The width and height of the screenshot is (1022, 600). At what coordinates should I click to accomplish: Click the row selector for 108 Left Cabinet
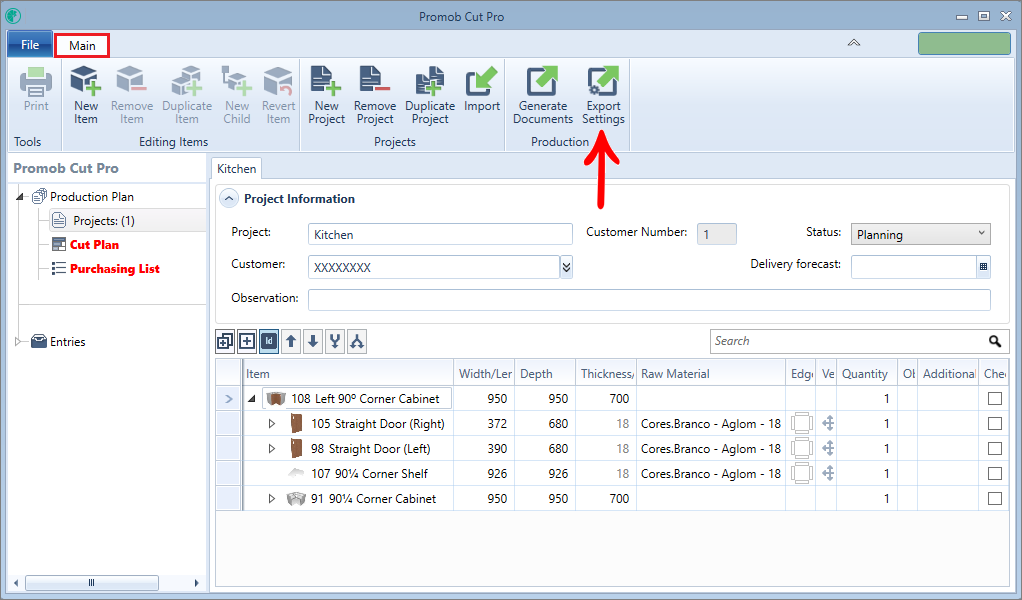[x=229, y=399]
